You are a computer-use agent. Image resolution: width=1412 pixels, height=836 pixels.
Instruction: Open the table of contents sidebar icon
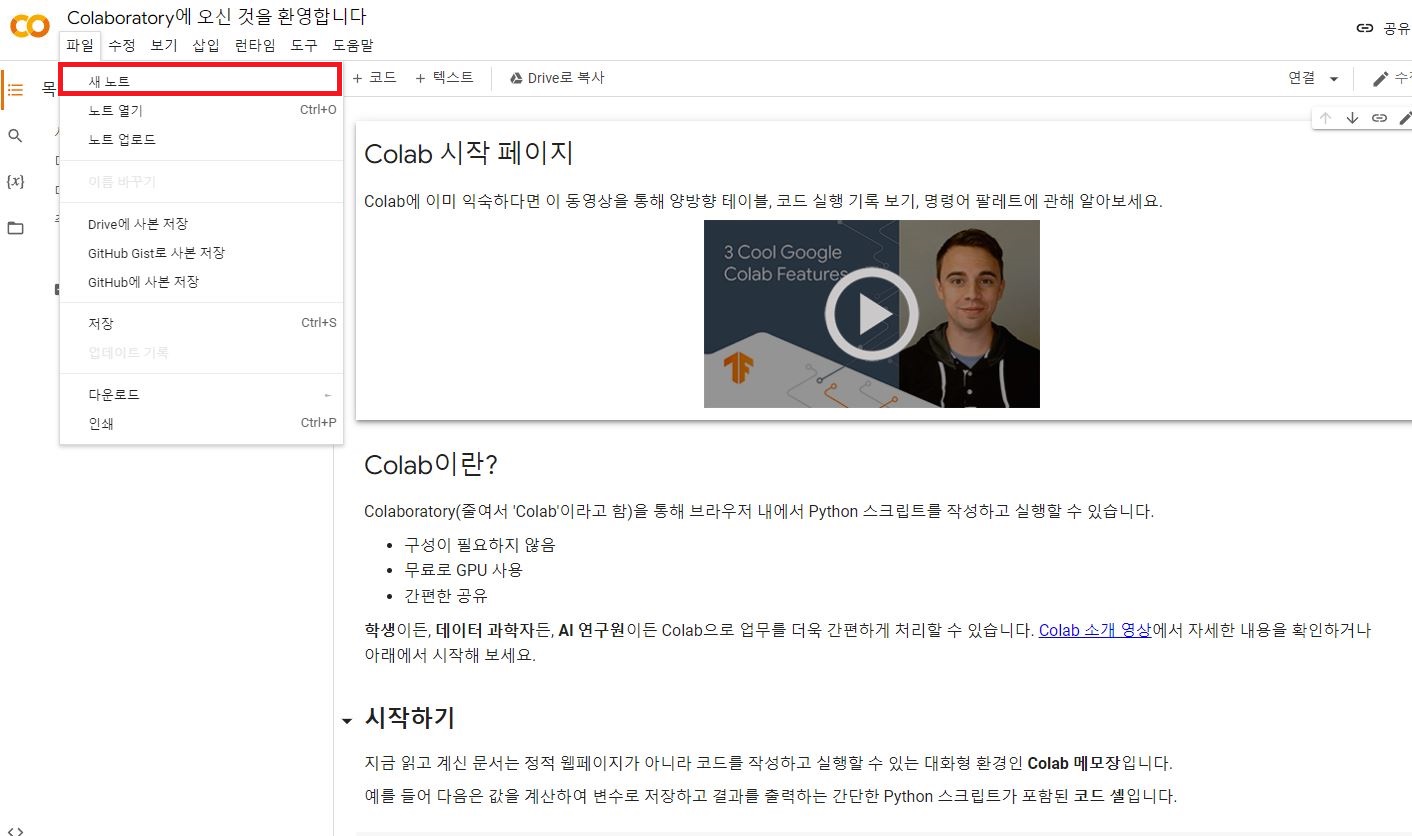(15, 90)
